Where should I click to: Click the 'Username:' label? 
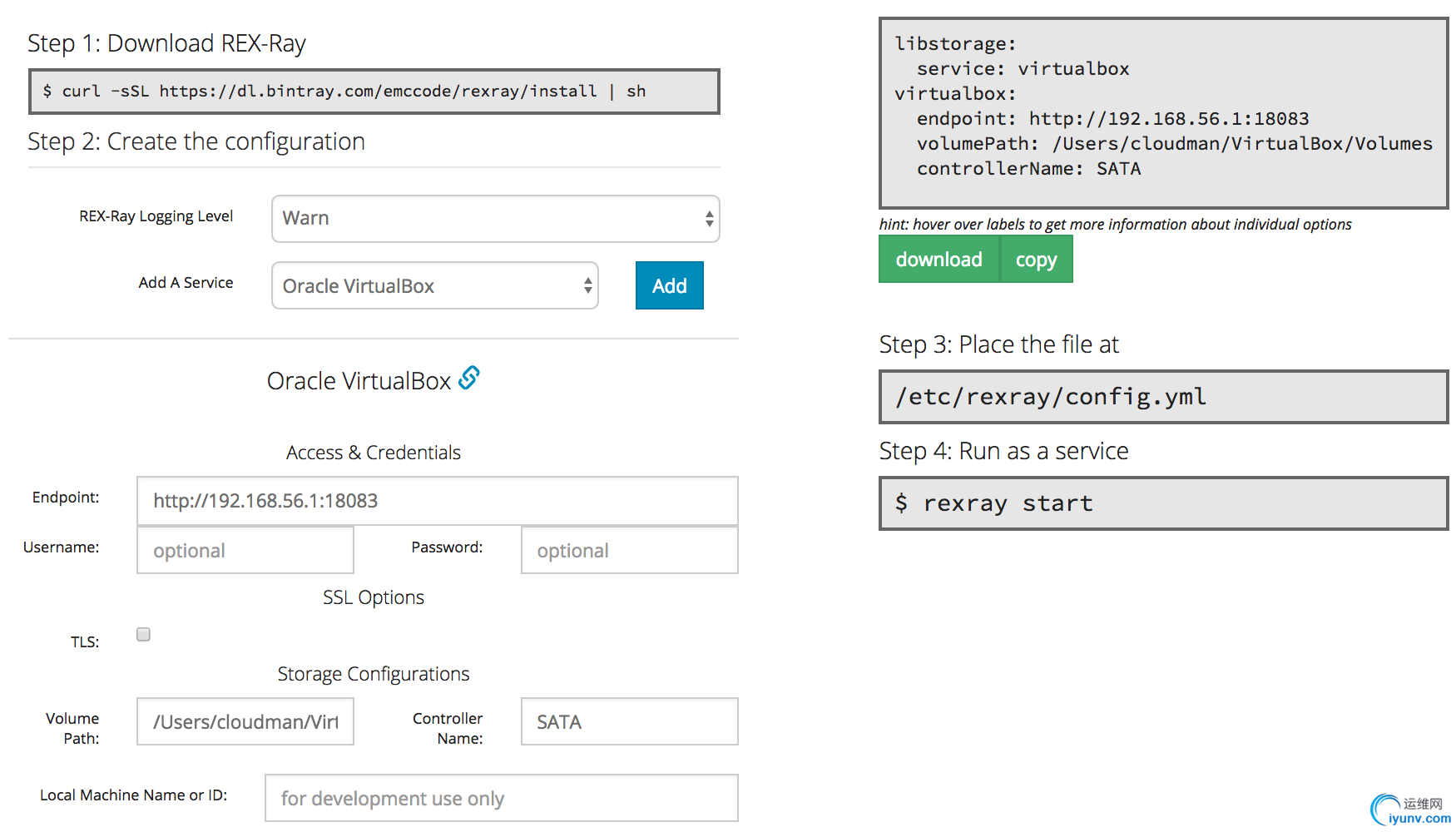pyautogui.click(x=61, y=547)
